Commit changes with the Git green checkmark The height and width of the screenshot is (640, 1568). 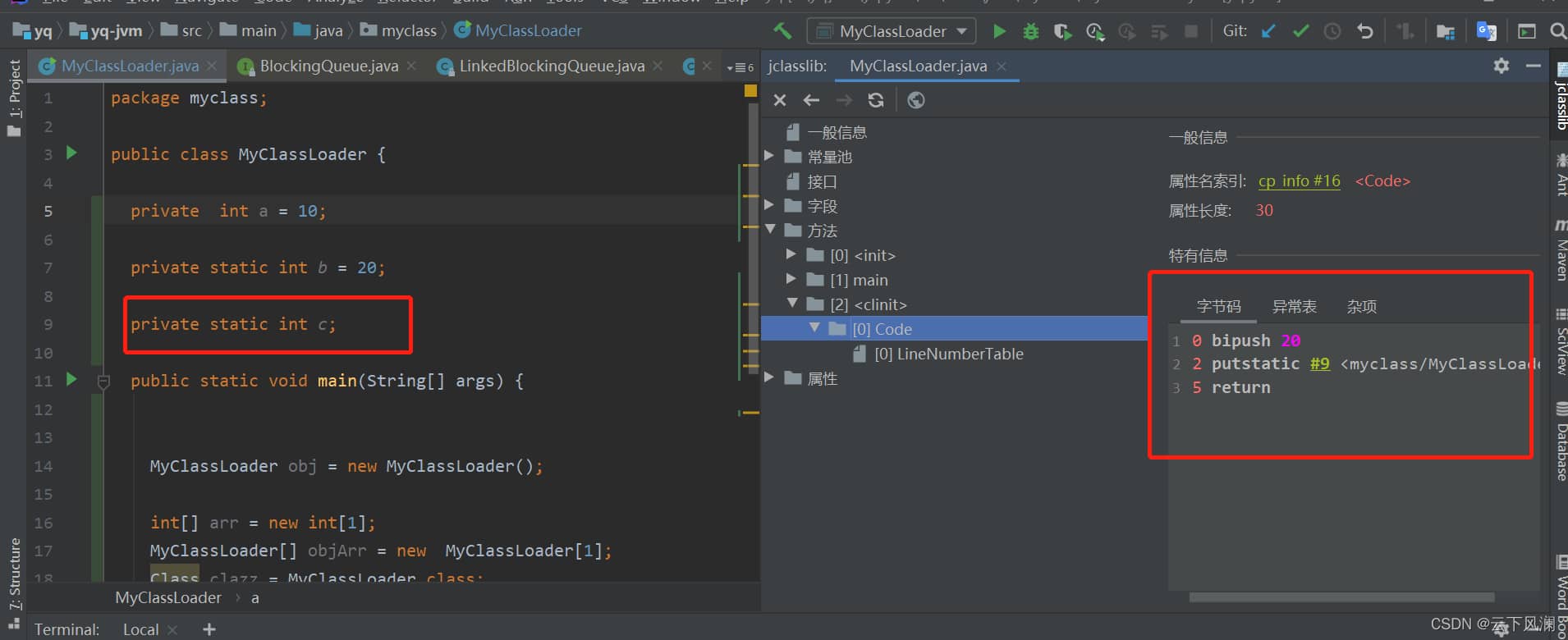(x=1300, y=31)
